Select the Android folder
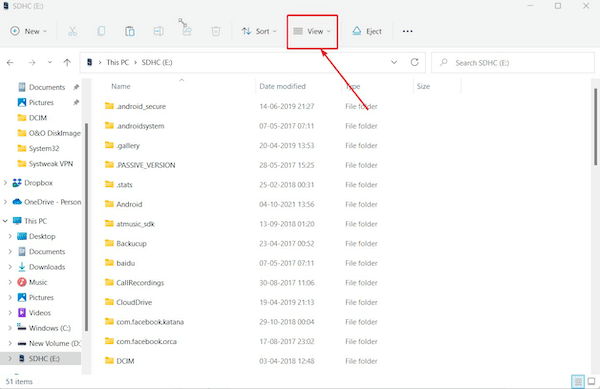This screenshot has height=389, width=600. click(123, 204)
